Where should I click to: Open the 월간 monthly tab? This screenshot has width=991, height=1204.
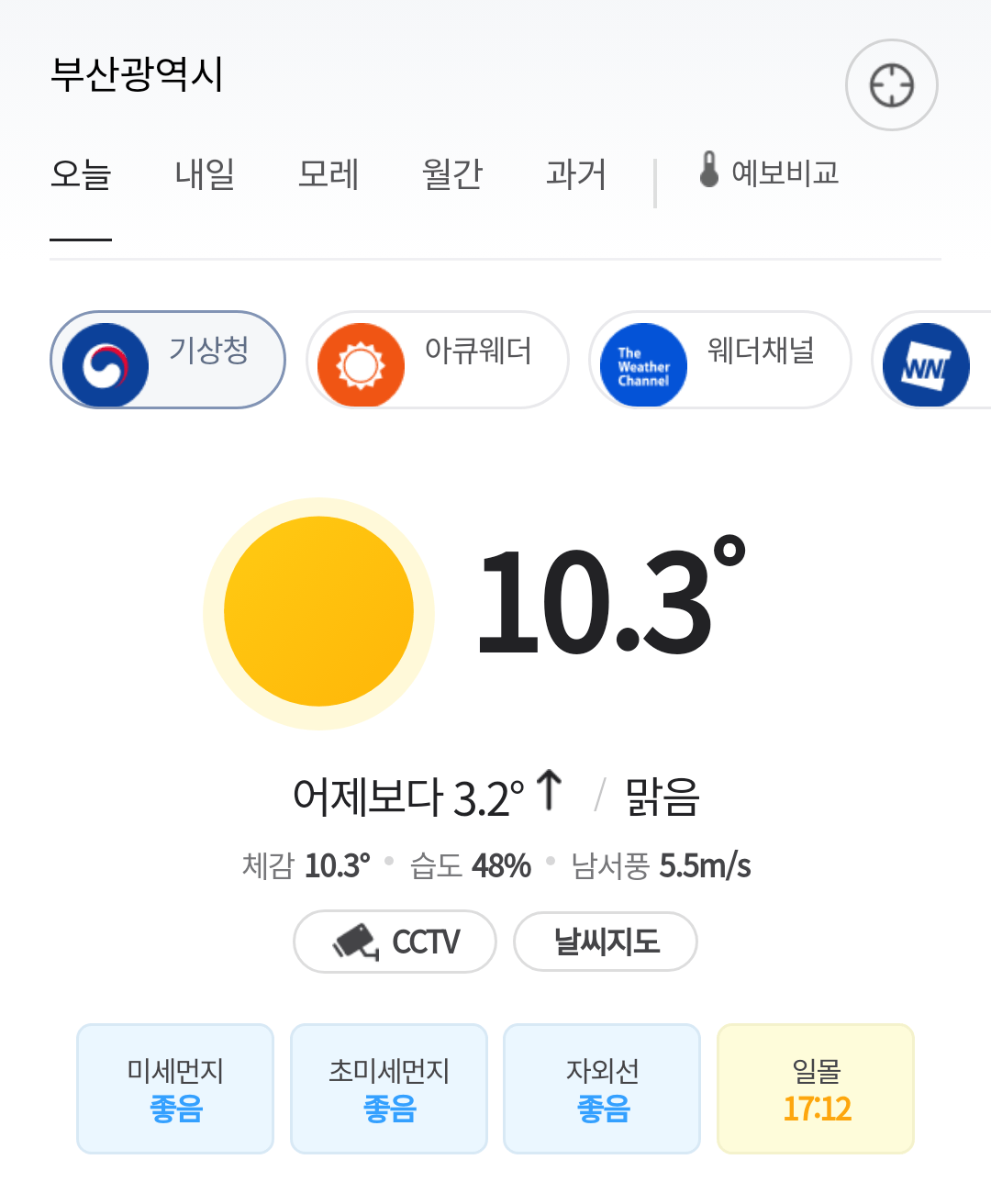click(x=452, y=174)
